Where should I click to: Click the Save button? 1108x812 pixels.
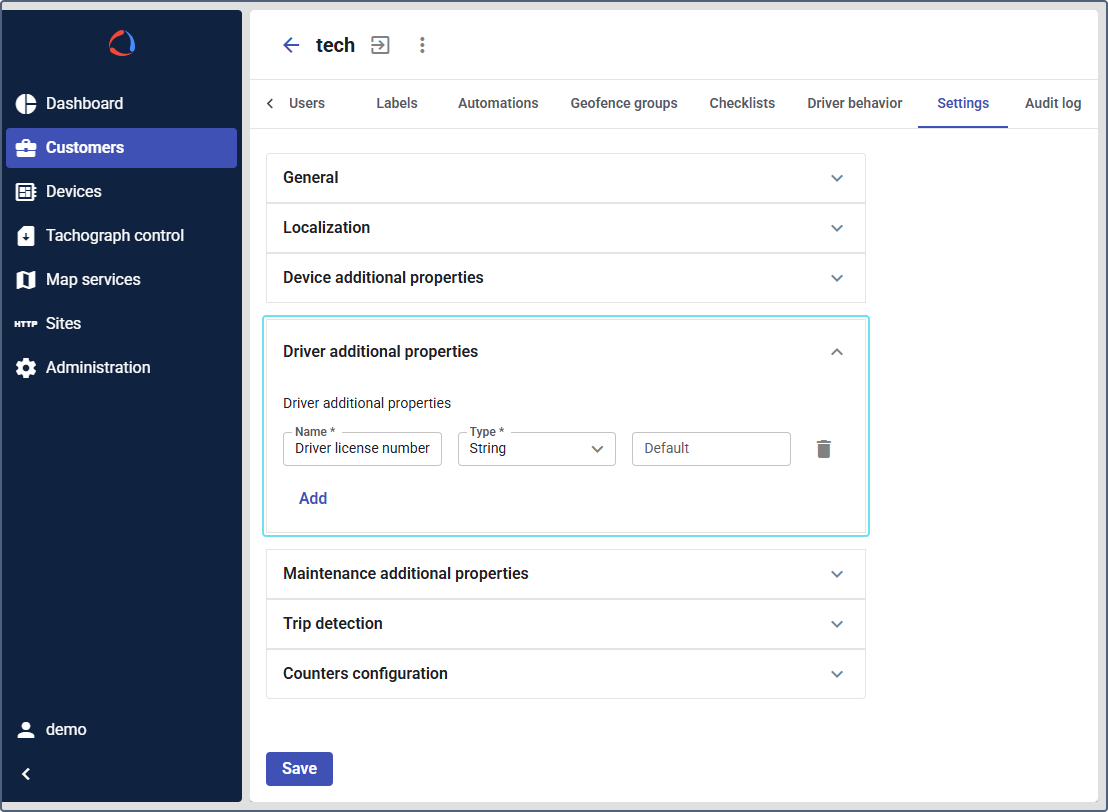pyautogui.click(x=299, y=769)
